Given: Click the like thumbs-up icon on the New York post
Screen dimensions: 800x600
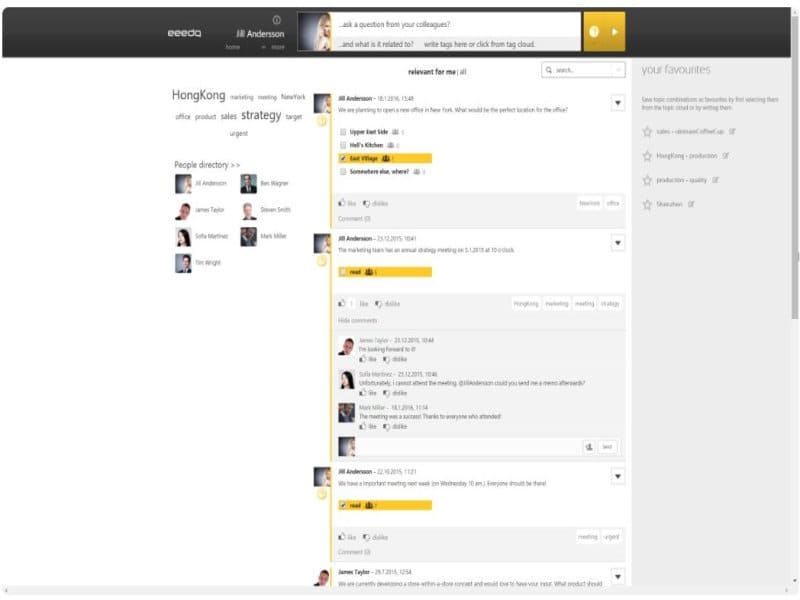Looking at the screenshot, I should pos(342,203).
